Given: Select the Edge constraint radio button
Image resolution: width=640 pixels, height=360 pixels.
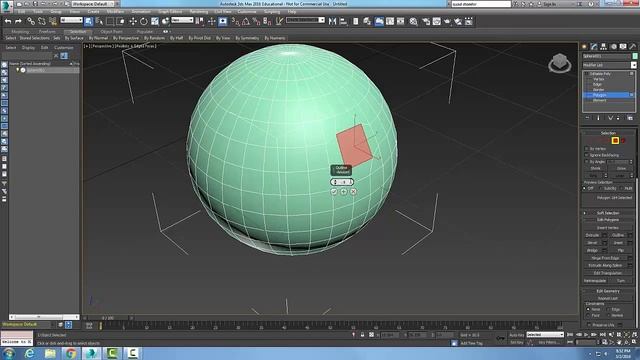Looking at the screenshot, I should (x=609, y=309).
